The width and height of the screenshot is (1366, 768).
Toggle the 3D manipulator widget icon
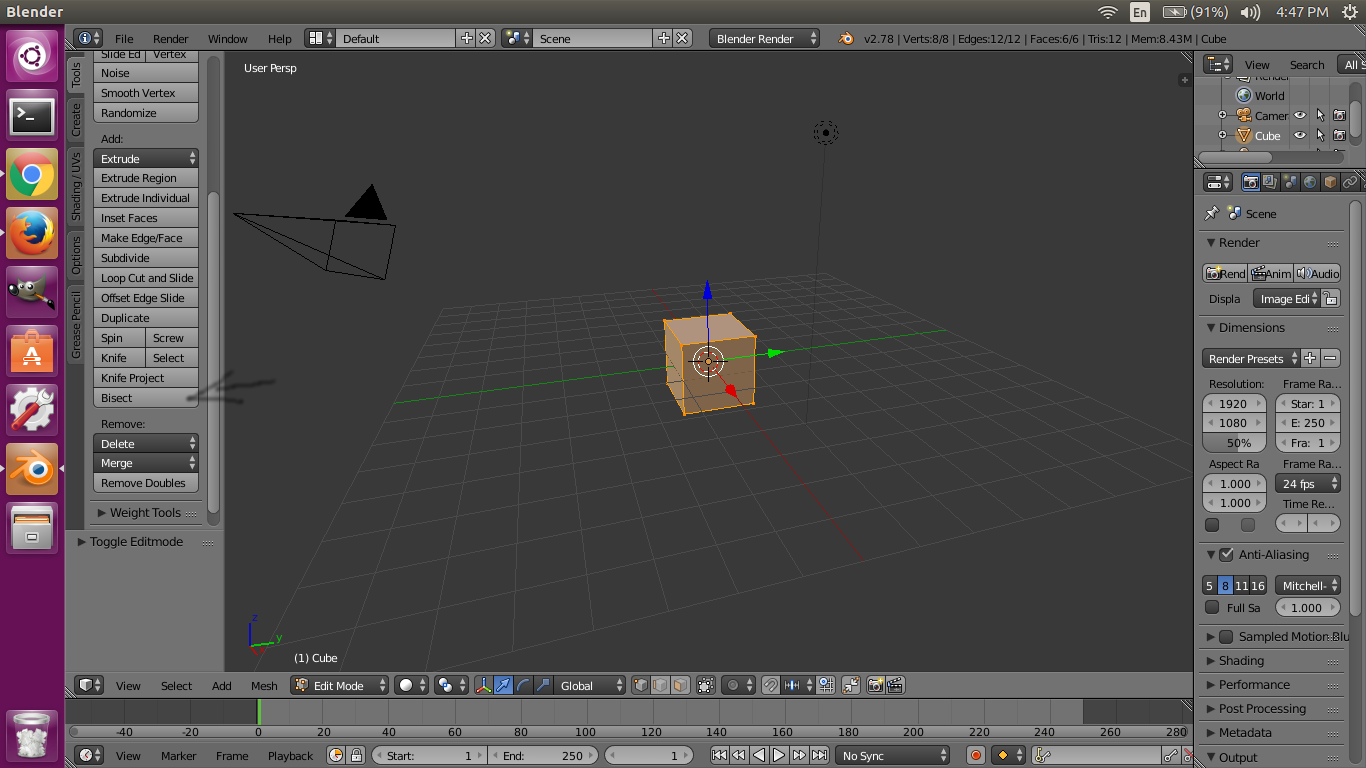[484, 685]
